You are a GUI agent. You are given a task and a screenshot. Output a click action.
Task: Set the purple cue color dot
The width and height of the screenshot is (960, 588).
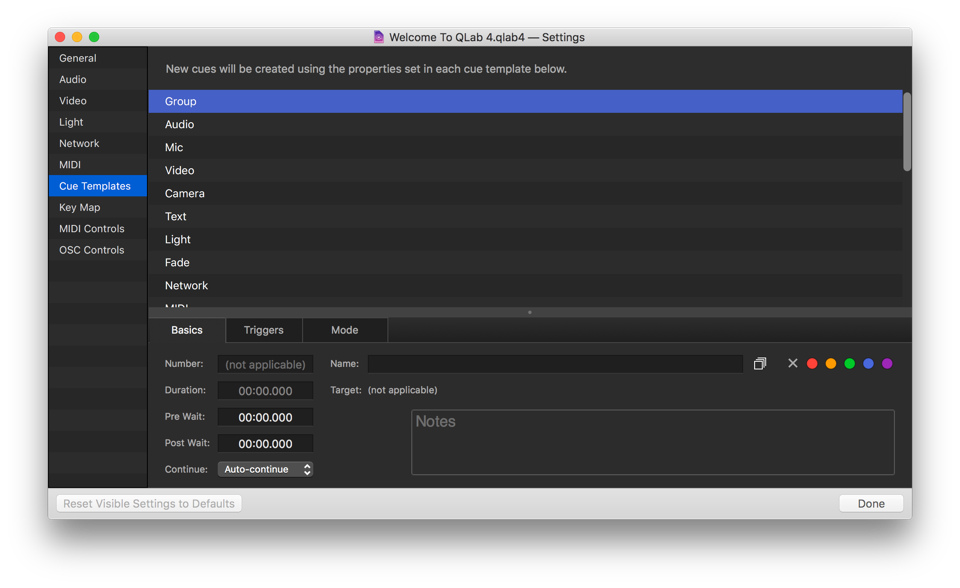pyautogui.click(x=887, y=364)
